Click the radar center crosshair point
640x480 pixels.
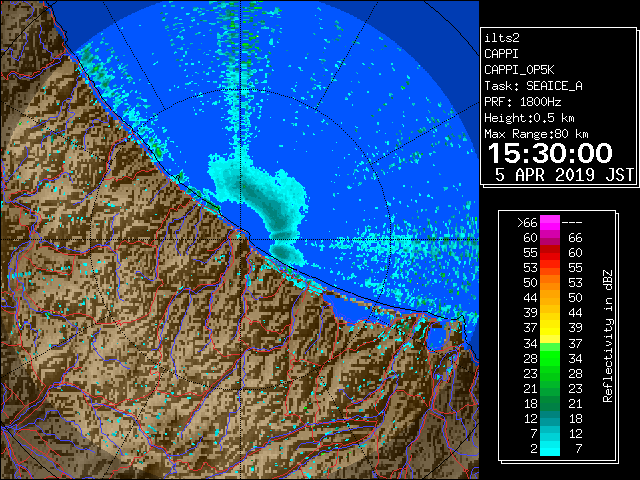240,239
